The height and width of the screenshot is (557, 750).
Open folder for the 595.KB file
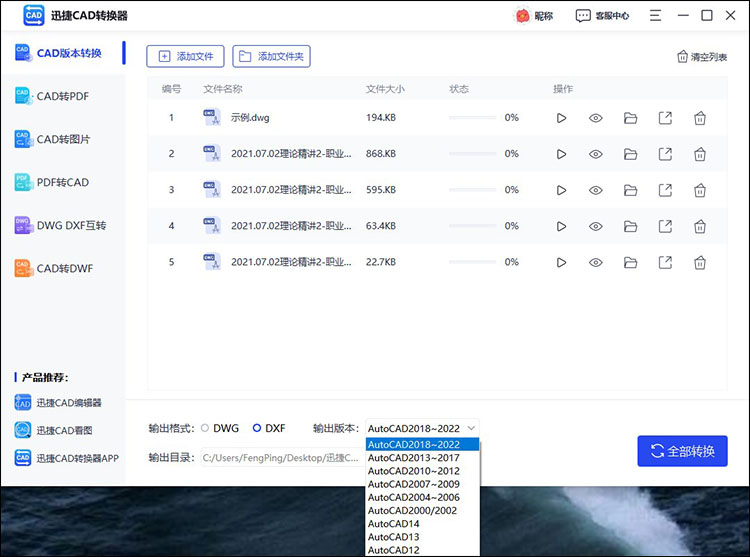pos(630,190)
